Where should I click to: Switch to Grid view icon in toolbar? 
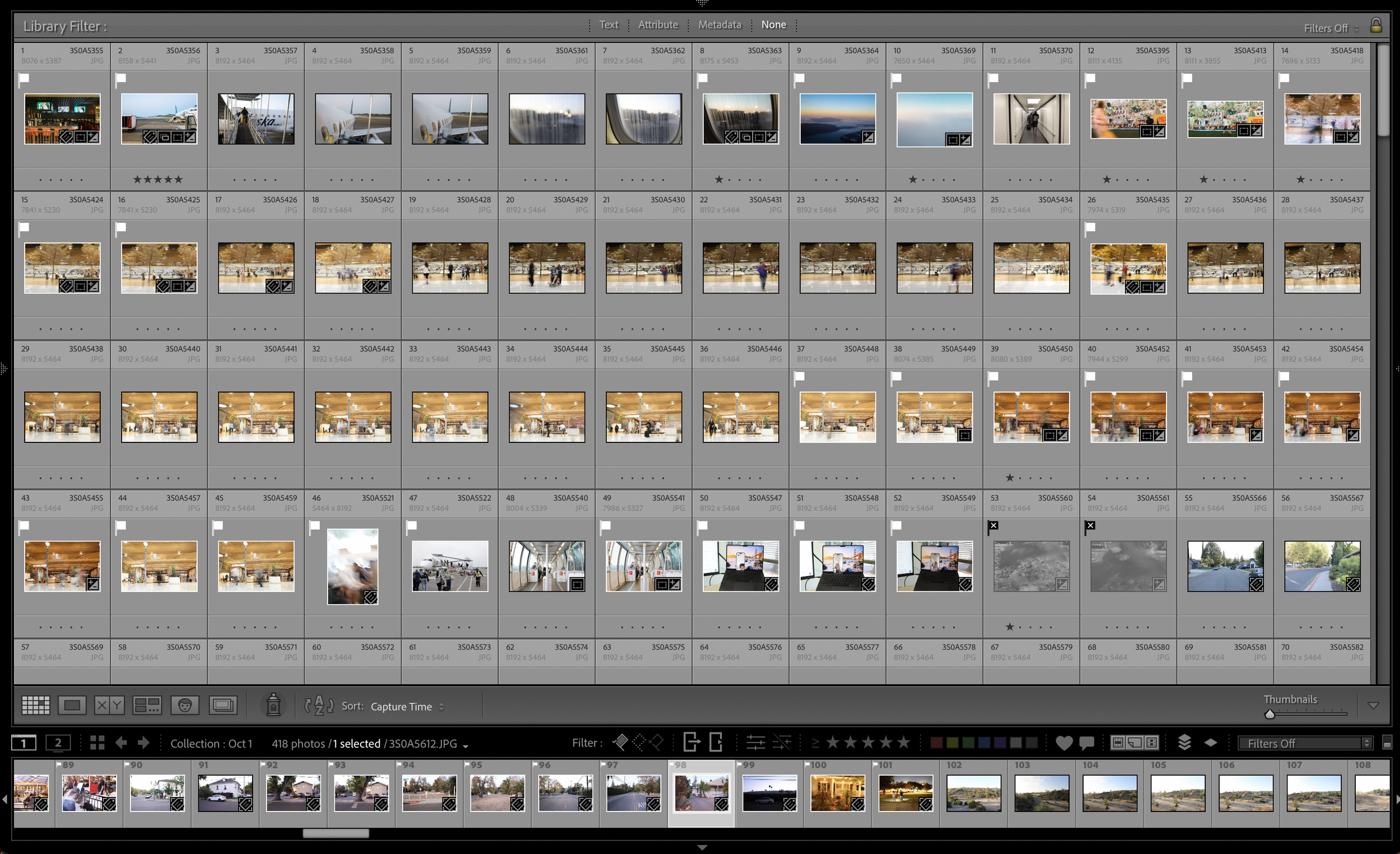tap(35, 705)
